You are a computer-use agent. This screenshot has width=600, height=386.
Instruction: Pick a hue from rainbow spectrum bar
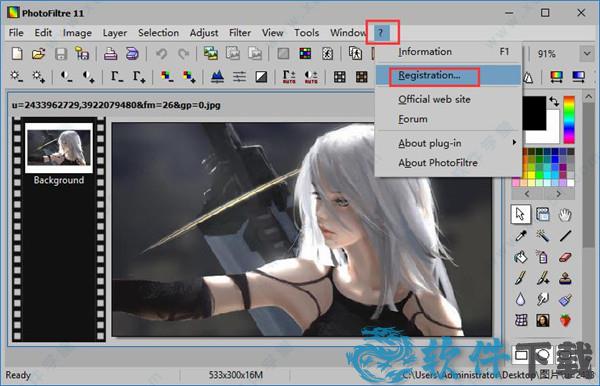[569, 119]
